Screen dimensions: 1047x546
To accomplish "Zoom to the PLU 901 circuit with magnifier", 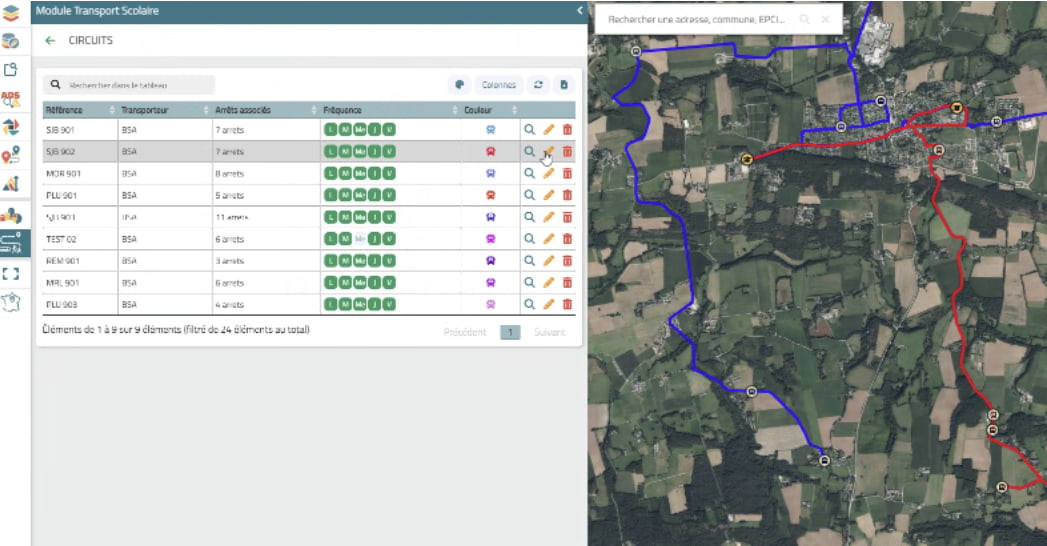I will click(x=529, y=195).
